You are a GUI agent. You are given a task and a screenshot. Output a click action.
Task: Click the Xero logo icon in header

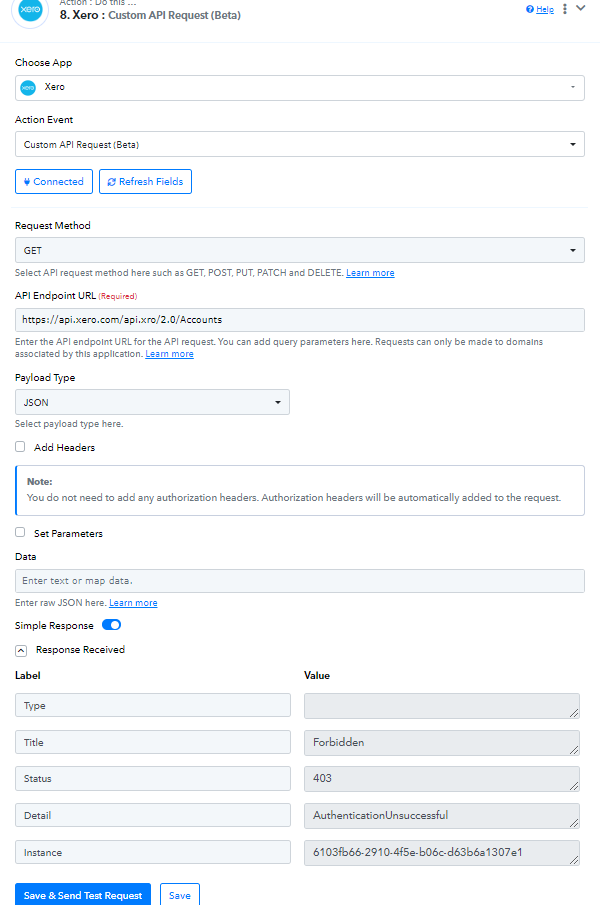pyautogui.click(x=30, y=10)
